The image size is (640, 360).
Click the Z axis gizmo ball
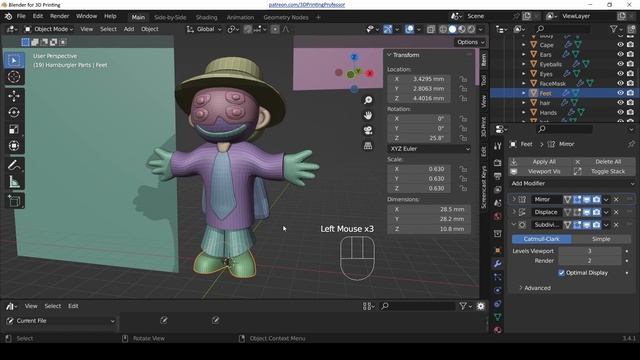click(x=354, y=57)
